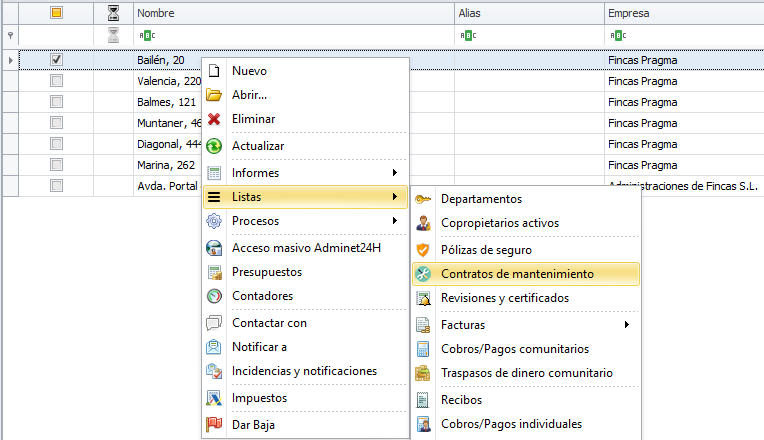Viewport: 764px width, 440px height.
Task: Click the Contadores gauge icon
Action: click(x=213, y=296)
